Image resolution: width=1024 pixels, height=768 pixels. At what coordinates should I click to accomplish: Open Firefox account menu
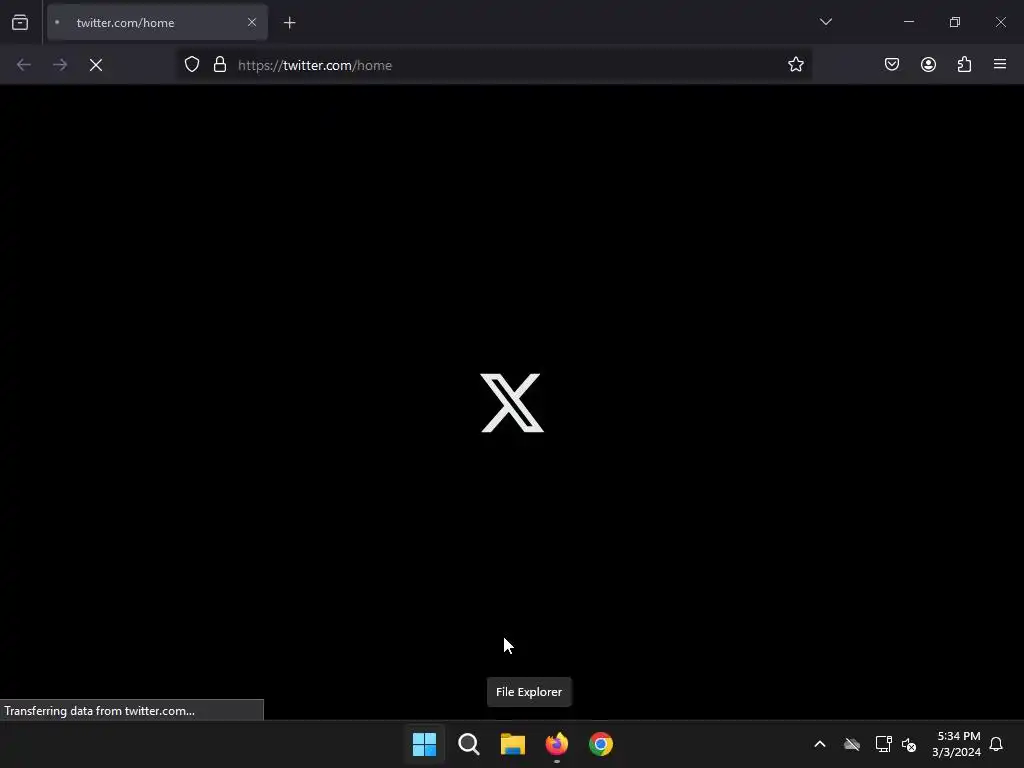click(928, 64)
